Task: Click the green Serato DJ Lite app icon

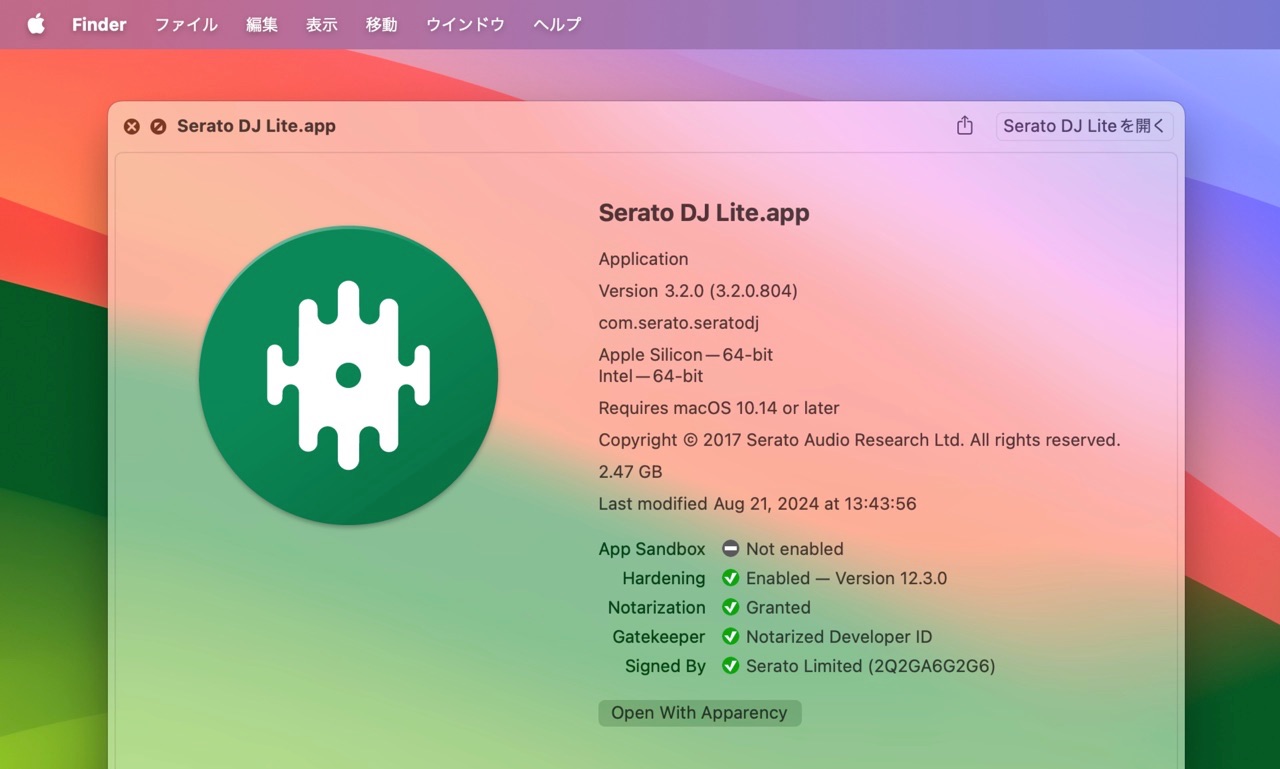Action: pyautogui.click(x=348, y=375)
